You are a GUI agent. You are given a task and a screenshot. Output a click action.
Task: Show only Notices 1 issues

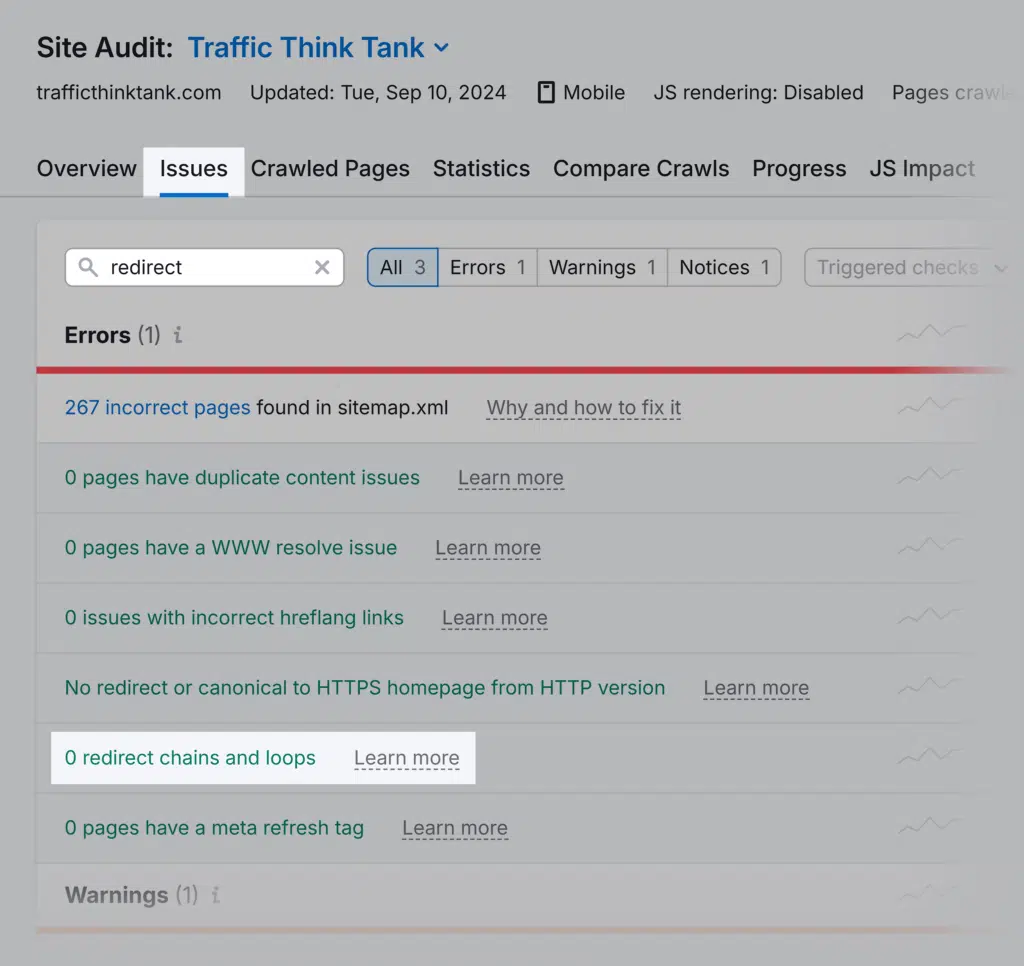tap(724, 267)
